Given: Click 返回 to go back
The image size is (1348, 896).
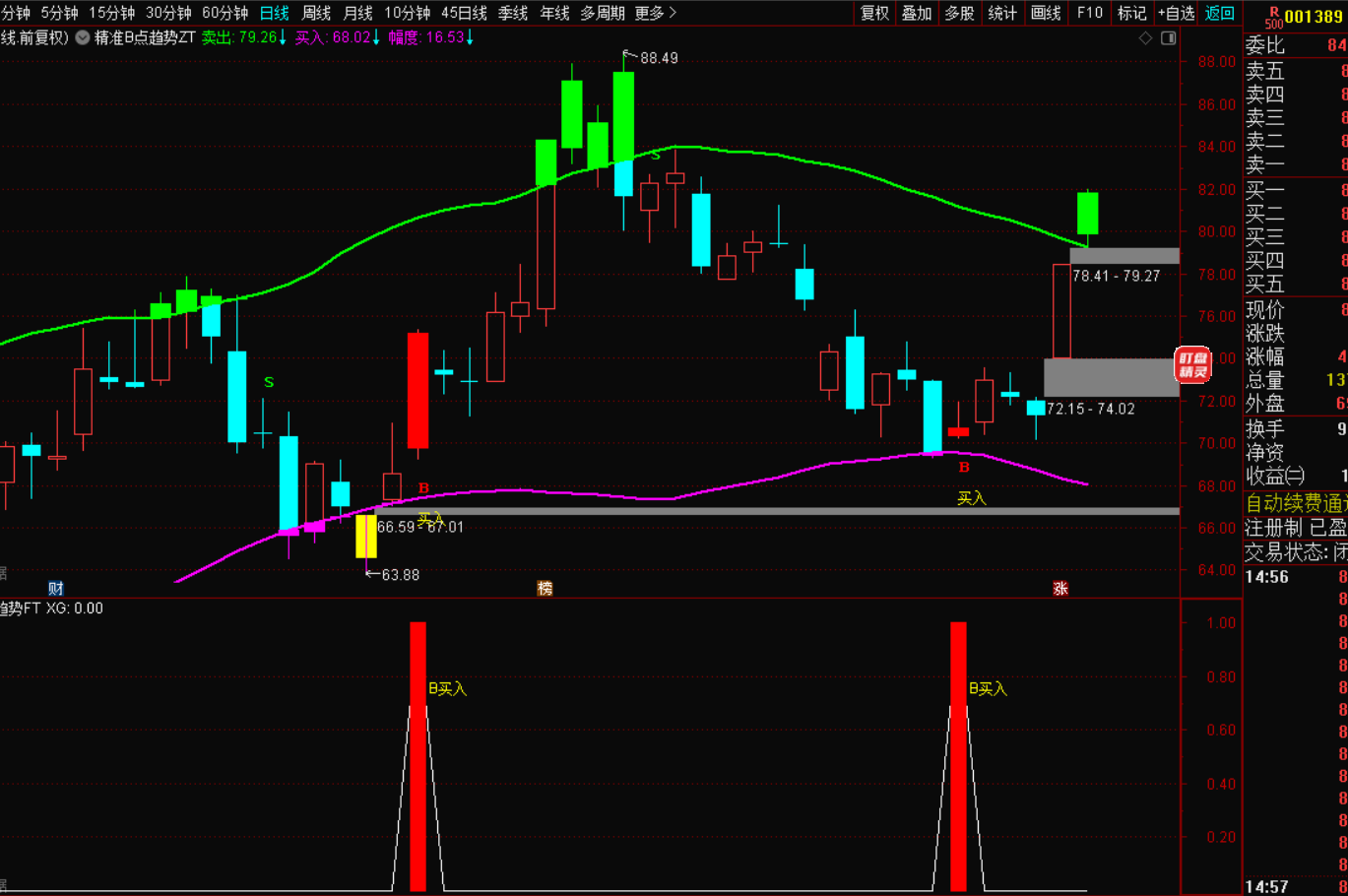Looking at the screenshot, I should pyautogui.click(x=1220, y=13).
